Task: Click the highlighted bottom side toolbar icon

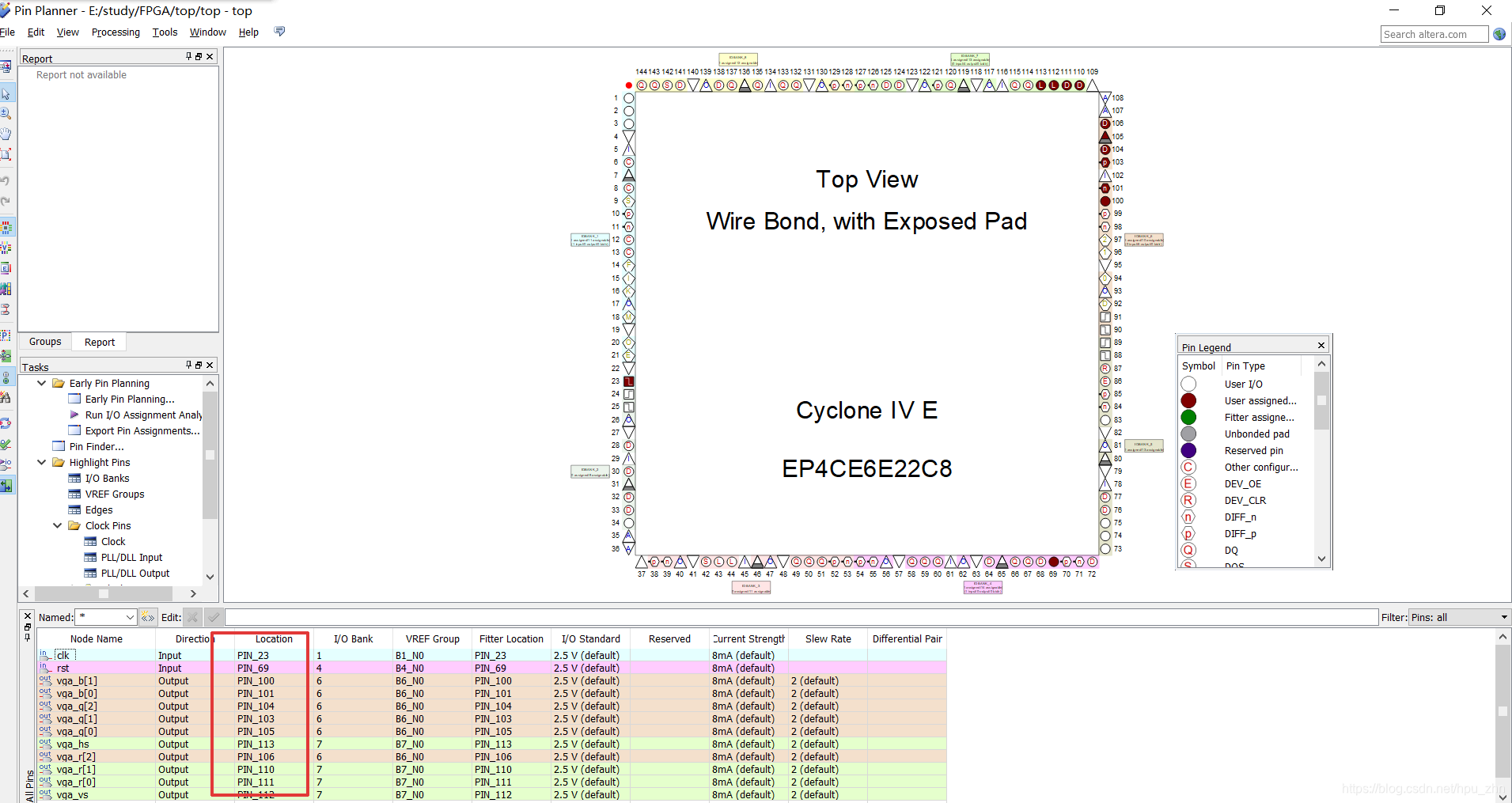Action: point(6,485)
